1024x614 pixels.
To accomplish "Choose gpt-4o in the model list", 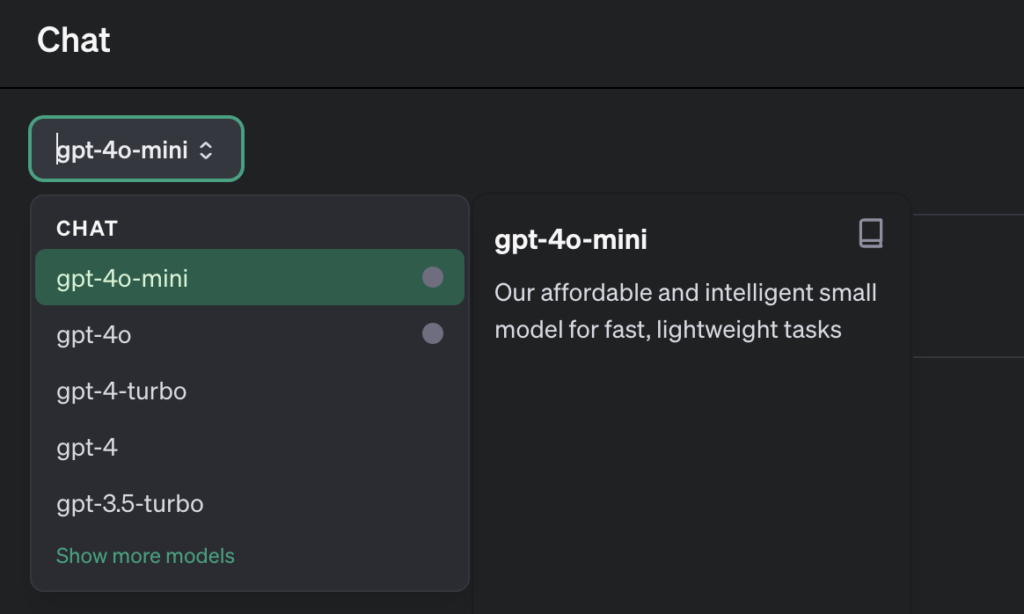I will (249, 334).
